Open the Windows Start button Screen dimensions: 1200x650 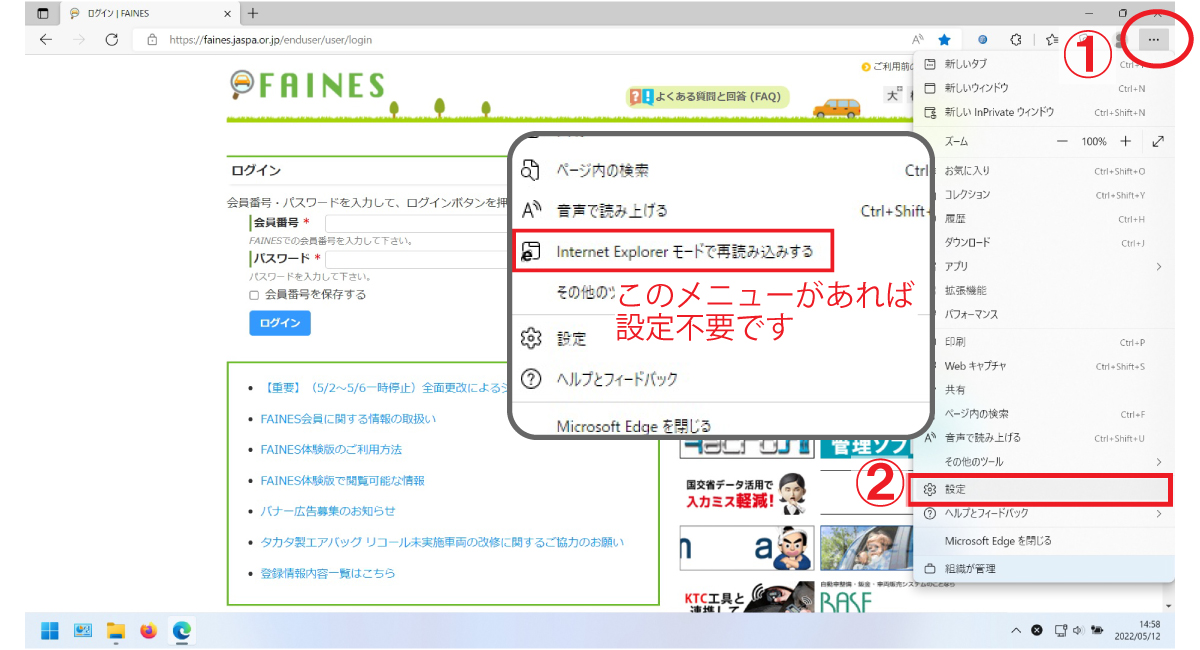click(x=49, y=630)
